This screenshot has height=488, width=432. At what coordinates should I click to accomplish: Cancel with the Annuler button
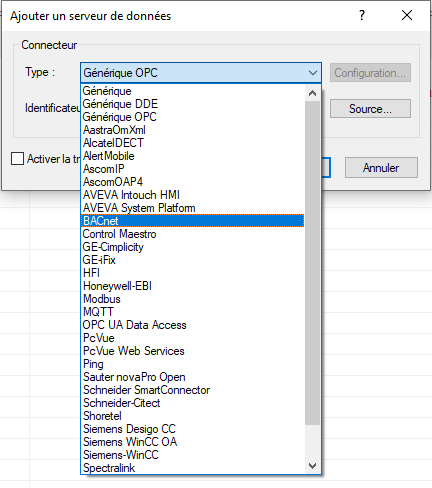click(x=381, y=168)
